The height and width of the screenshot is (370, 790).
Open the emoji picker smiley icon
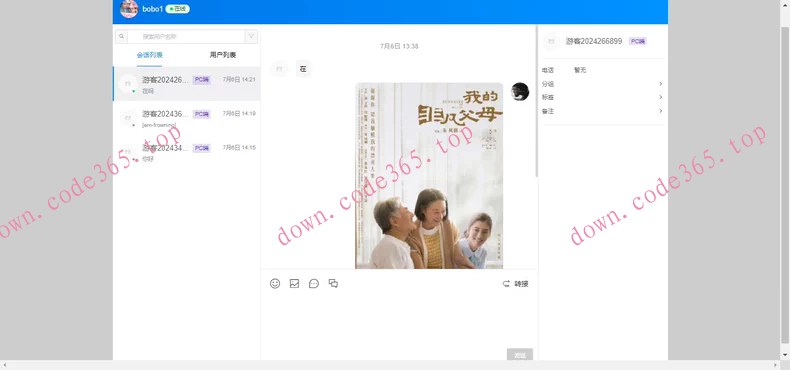[x=275, y=284]
